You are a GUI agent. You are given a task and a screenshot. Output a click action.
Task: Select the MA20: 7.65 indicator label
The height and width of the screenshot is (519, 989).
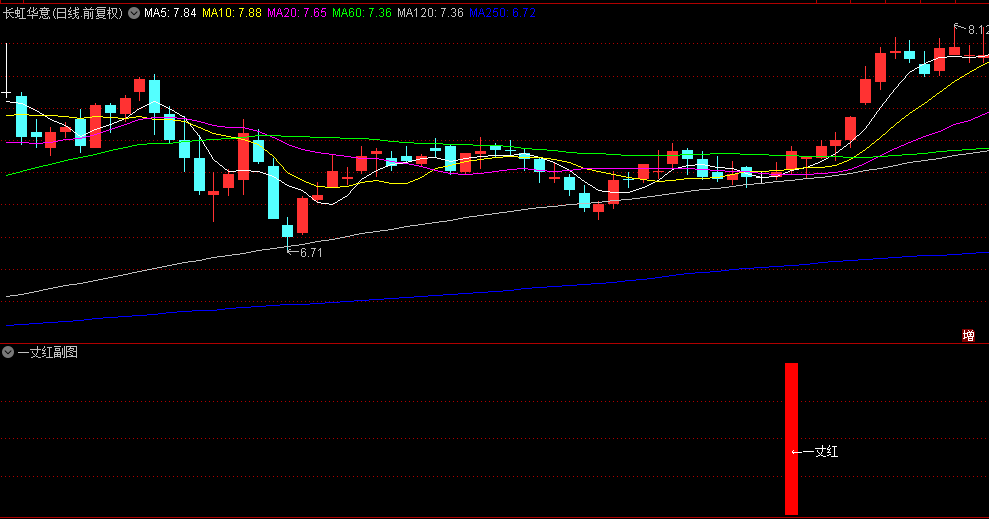coord(297,13)
